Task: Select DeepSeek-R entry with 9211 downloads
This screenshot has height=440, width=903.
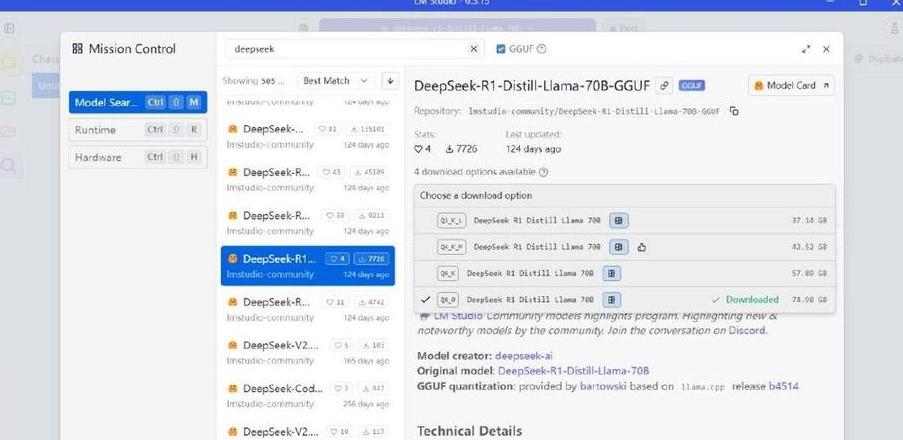Action: coord(308,222)
